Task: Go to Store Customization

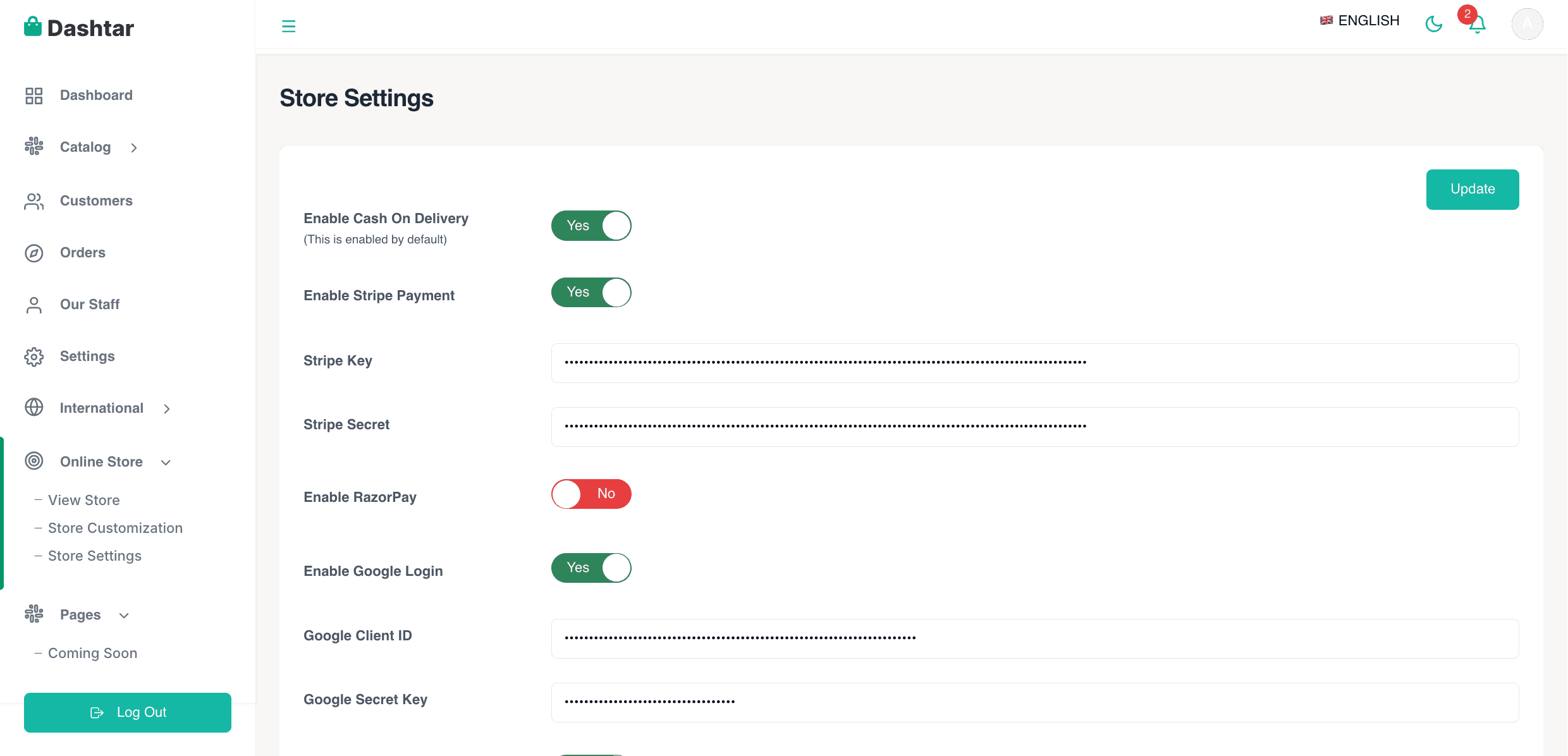Action: tap(115, 528)
